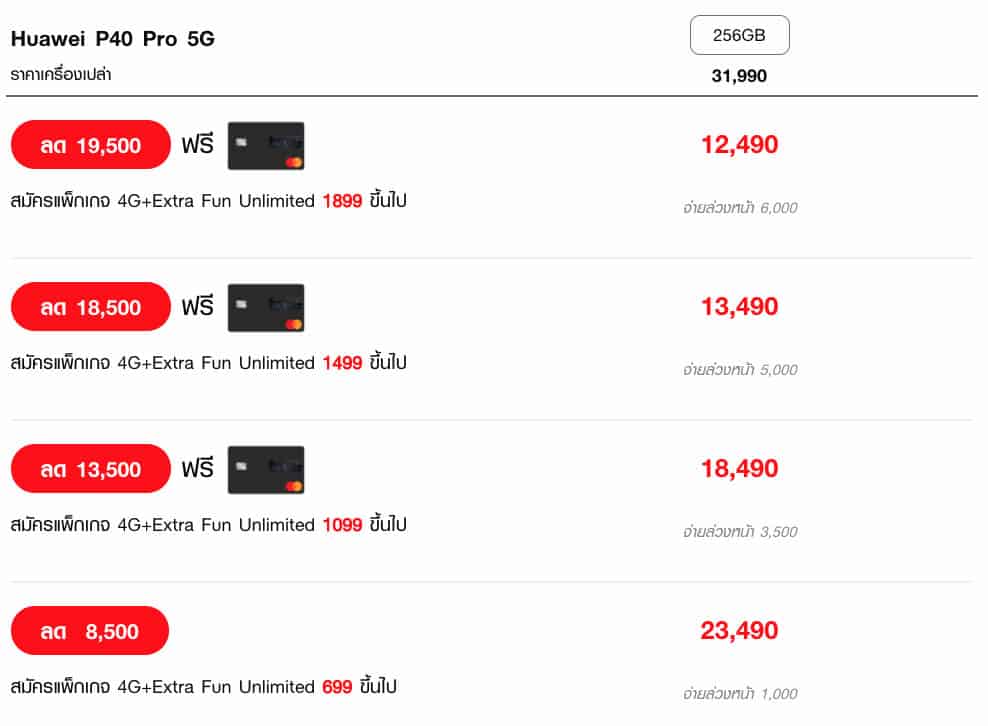Select the 256GB storage option
The height and width of the screenshot is (726, 988).
click(x=739, y=36)
